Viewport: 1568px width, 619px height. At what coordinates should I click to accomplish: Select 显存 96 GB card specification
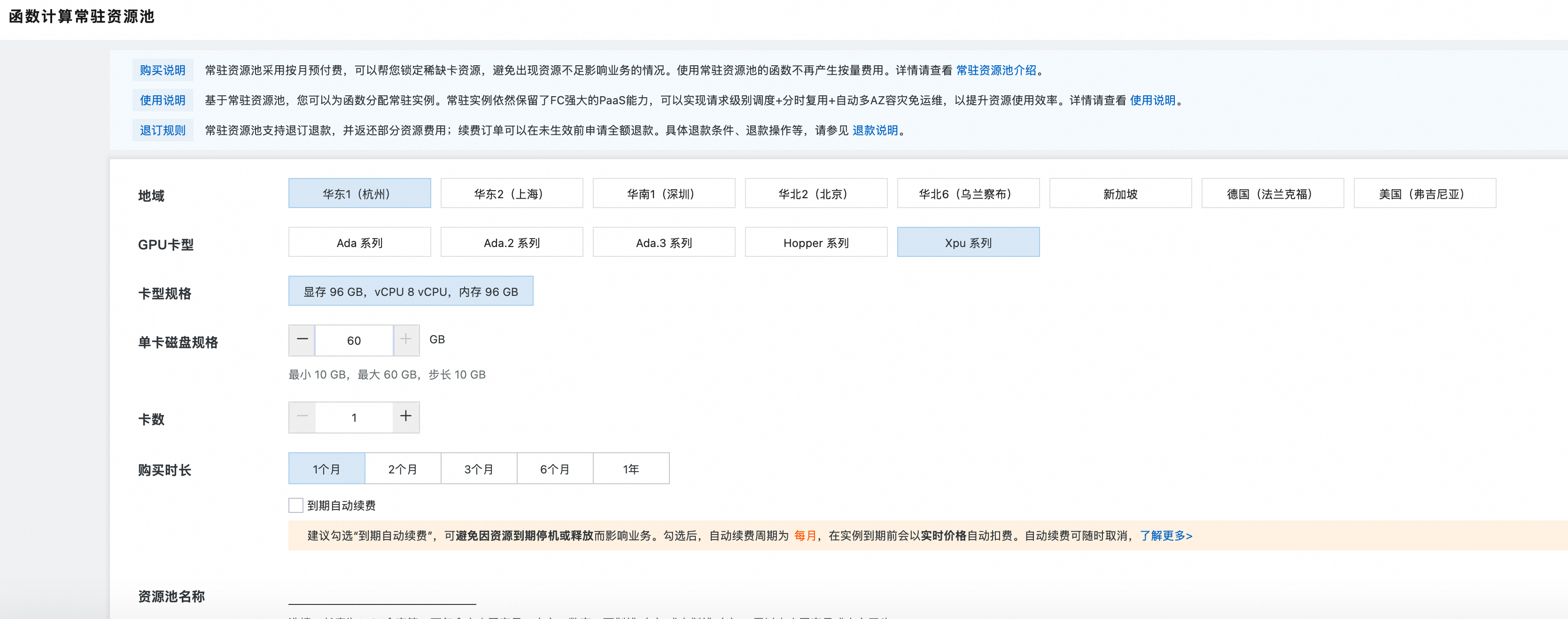(x=411, y=291)
